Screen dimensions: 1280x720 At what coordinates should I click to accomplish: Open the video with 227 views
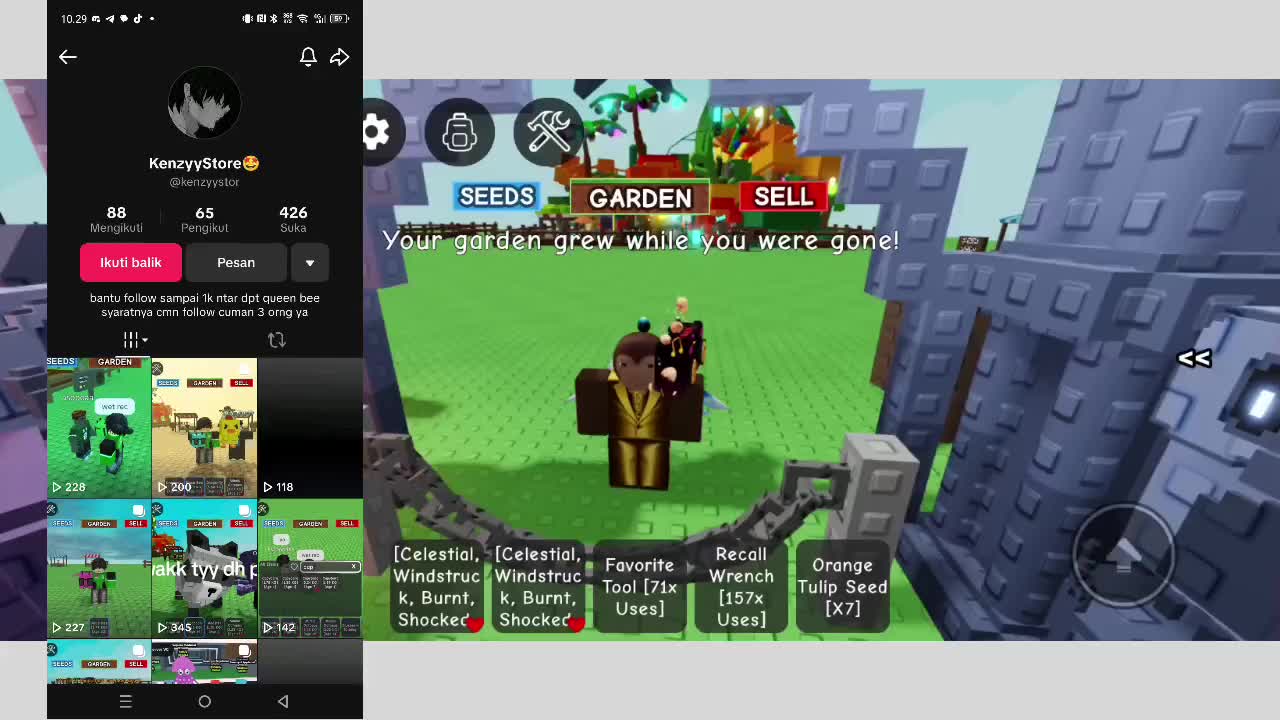[99, 570]
